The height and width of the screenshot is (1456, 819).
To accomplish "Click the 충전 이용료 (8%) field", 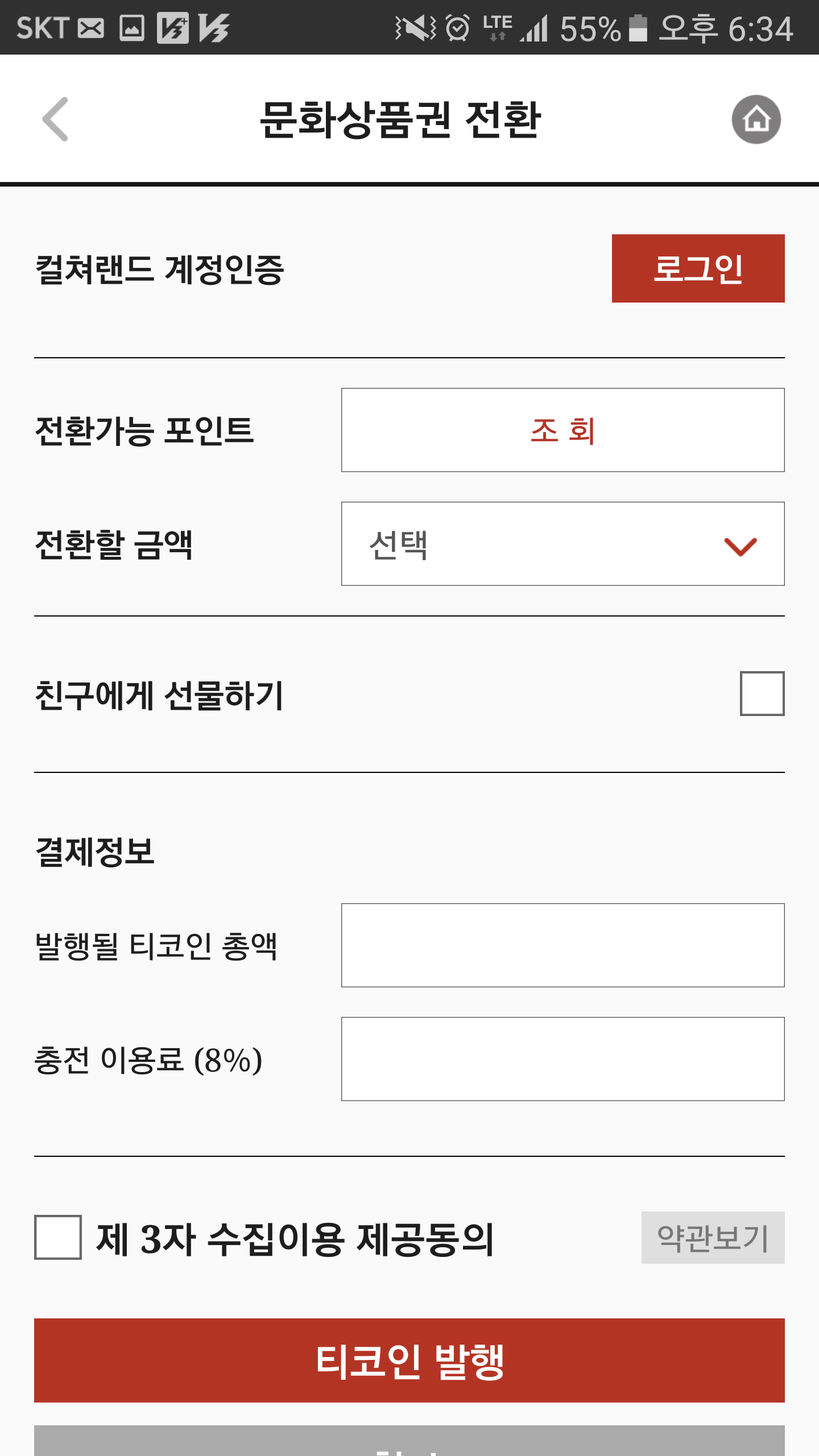I will pos(562,1059).
